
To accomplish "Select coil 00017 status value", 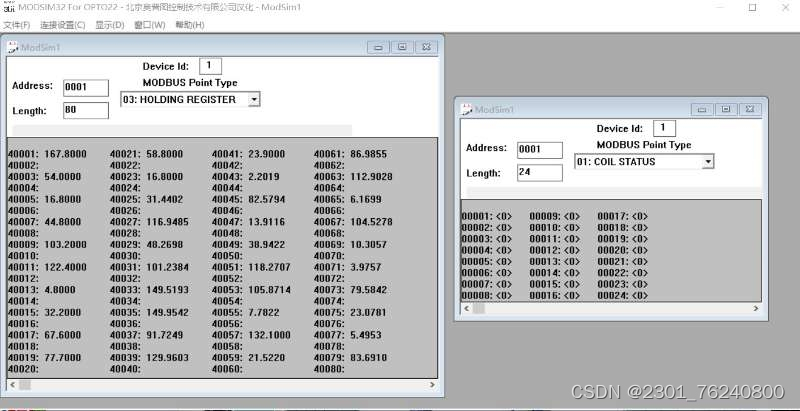I will pos(640,216).
